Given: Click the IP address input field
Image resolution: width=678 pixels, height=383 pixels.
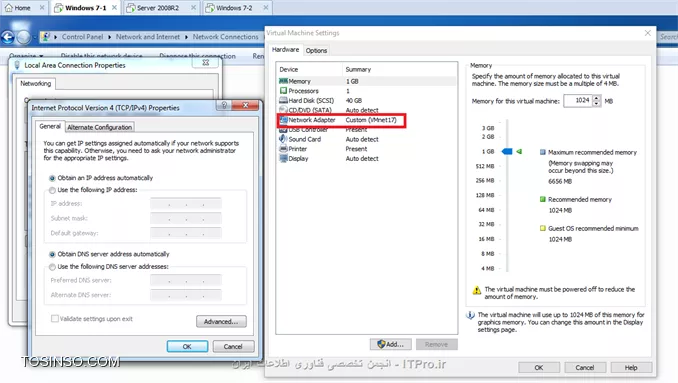Looking at the screenshot, I should 186,203.
